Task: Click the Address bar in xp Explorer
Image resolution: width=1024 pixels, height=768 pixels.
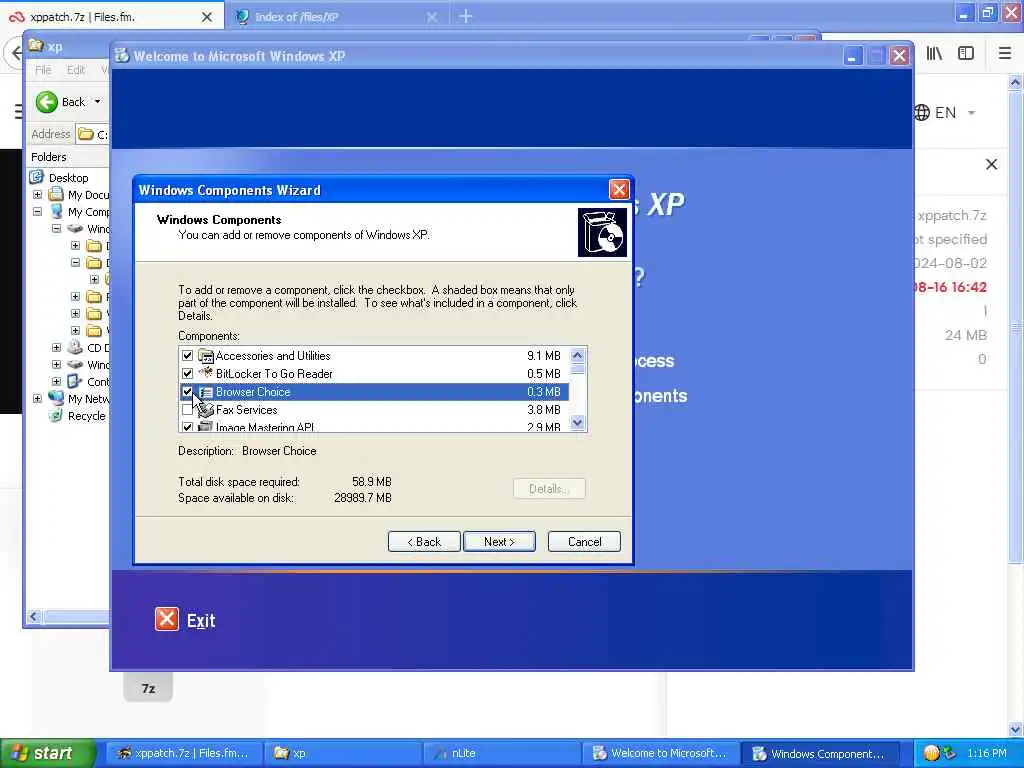Action: pyautogui.click(x=92, y=135)
